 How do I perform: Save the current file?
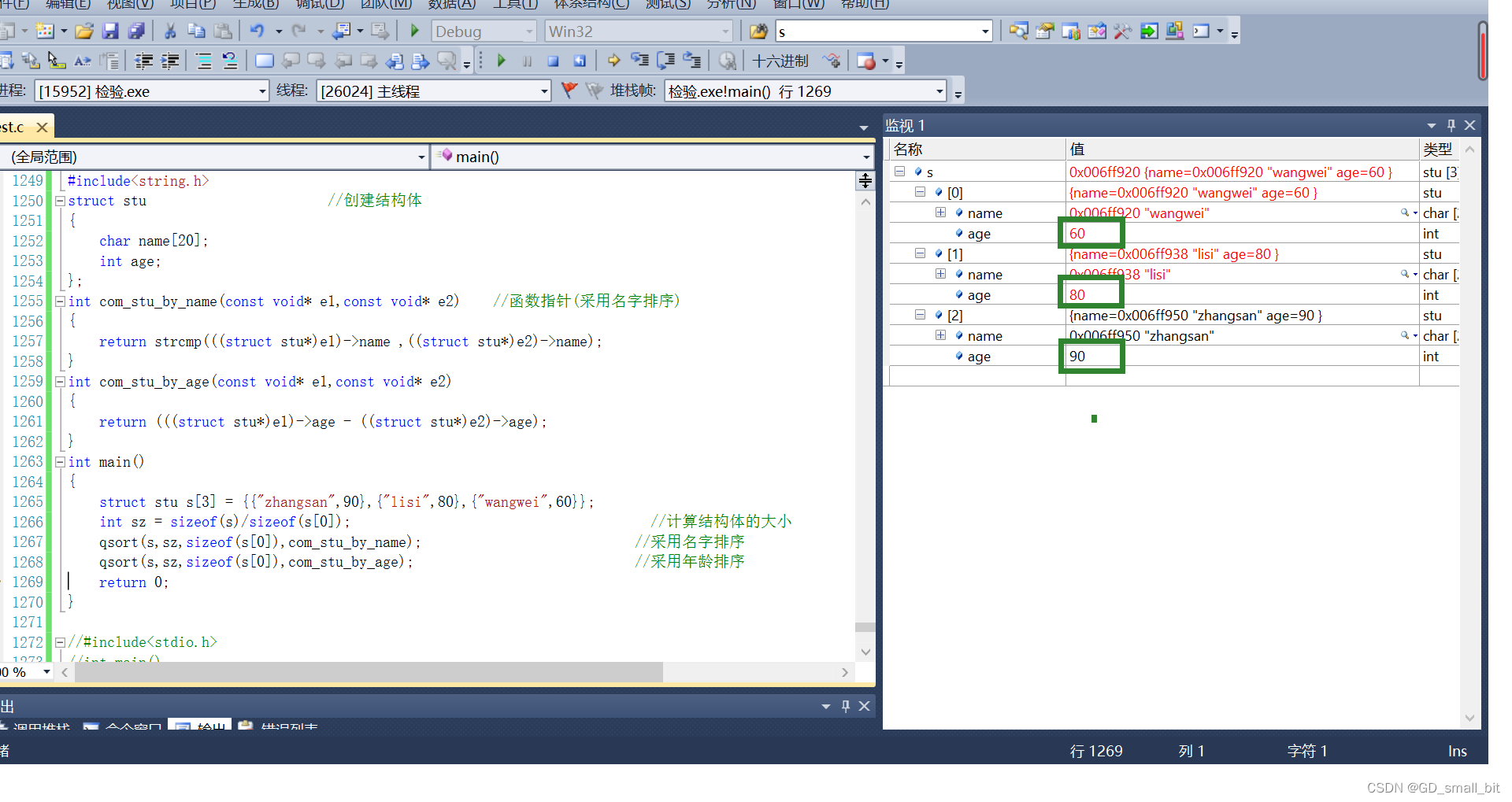[x=110, y=31]
